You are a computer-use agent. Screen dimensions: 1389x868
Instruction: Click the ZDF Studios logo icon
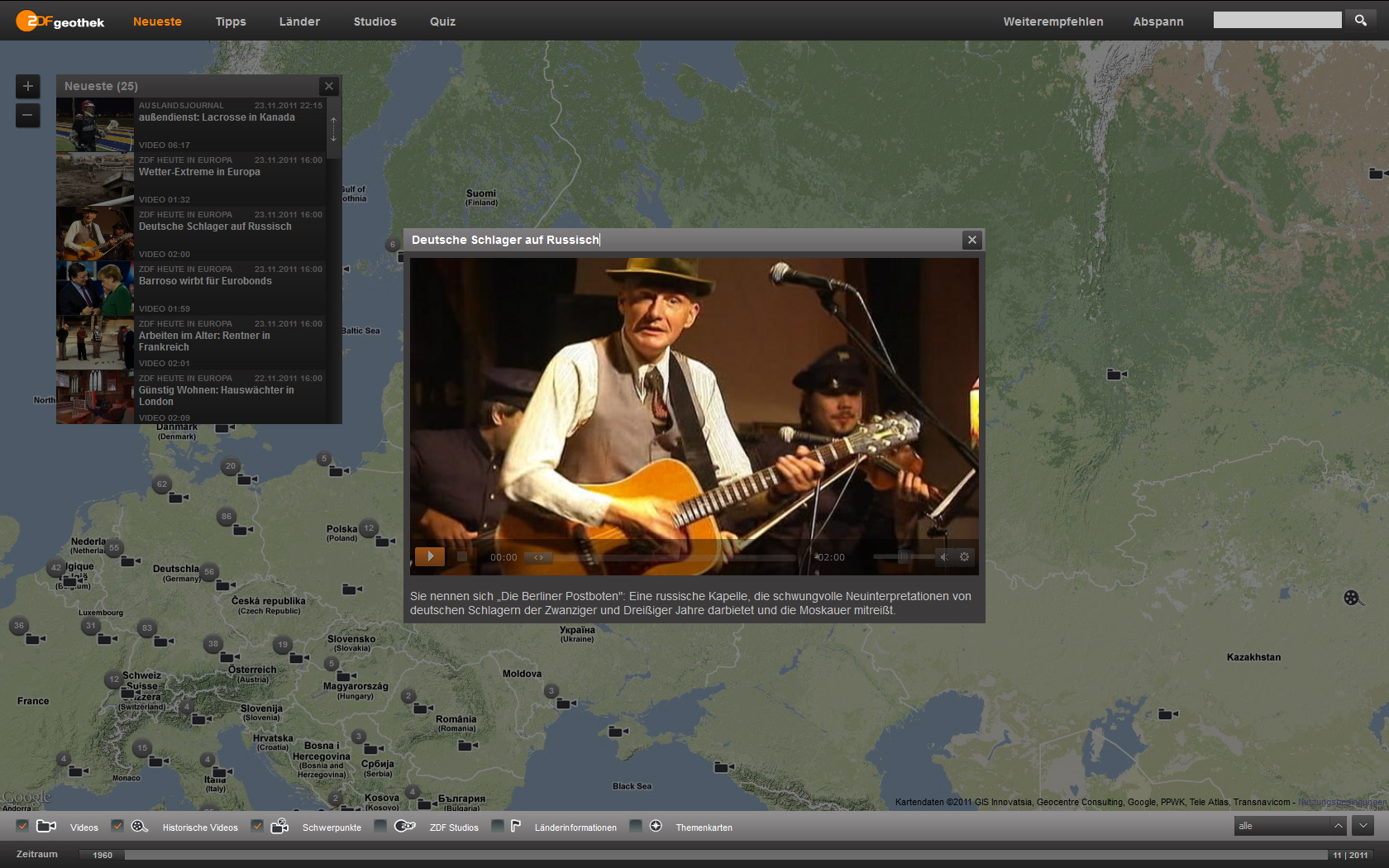click(404, 826)
